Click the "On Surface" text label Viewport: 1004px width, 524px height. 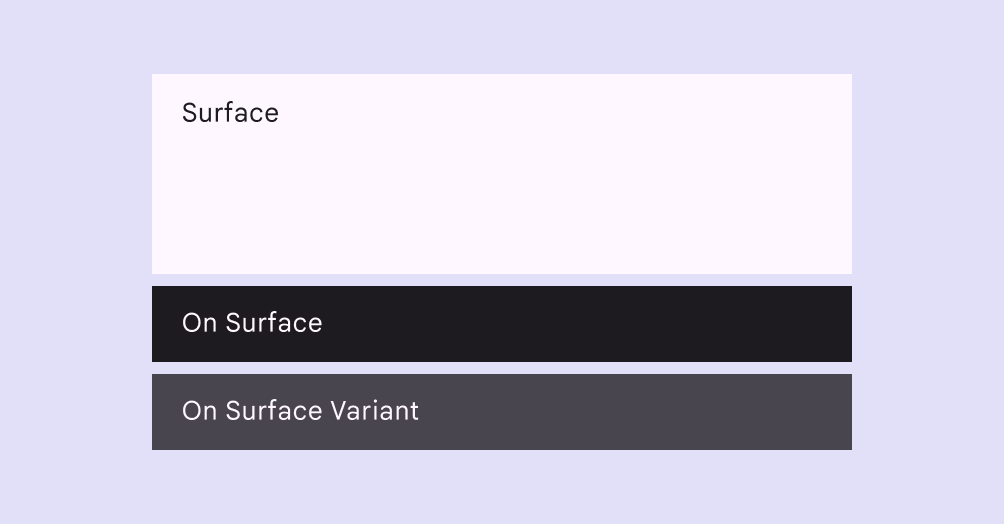(252, 323)
